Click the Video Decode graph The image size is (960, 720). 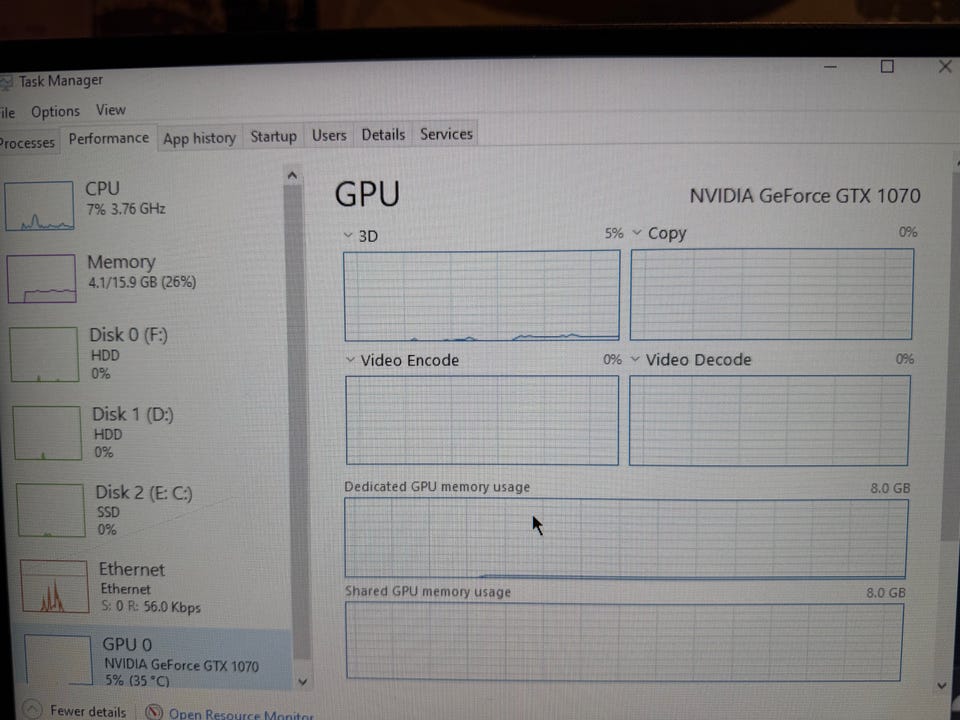coord(770,420)
